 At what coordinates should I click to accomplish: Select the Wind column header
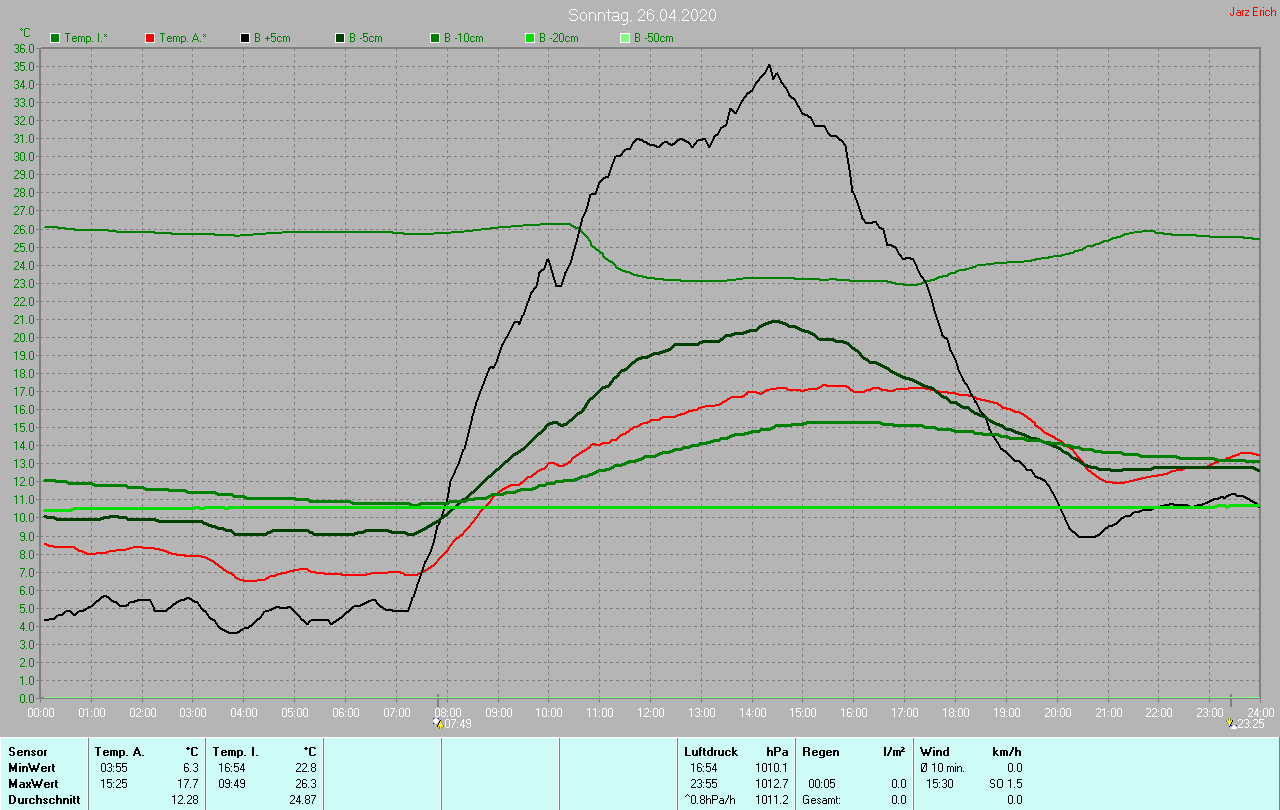(x=935, y=752)
